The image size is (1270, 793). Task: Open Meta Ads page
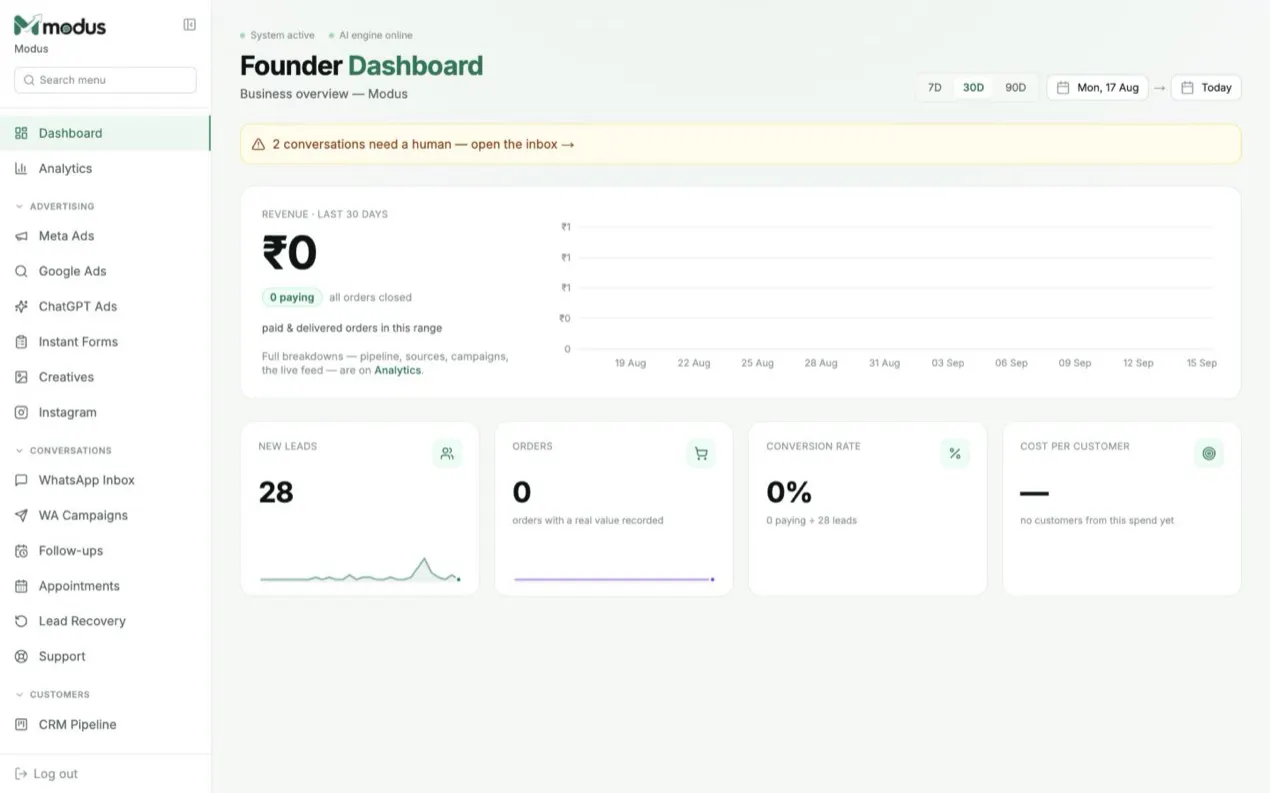pos(105,236)
